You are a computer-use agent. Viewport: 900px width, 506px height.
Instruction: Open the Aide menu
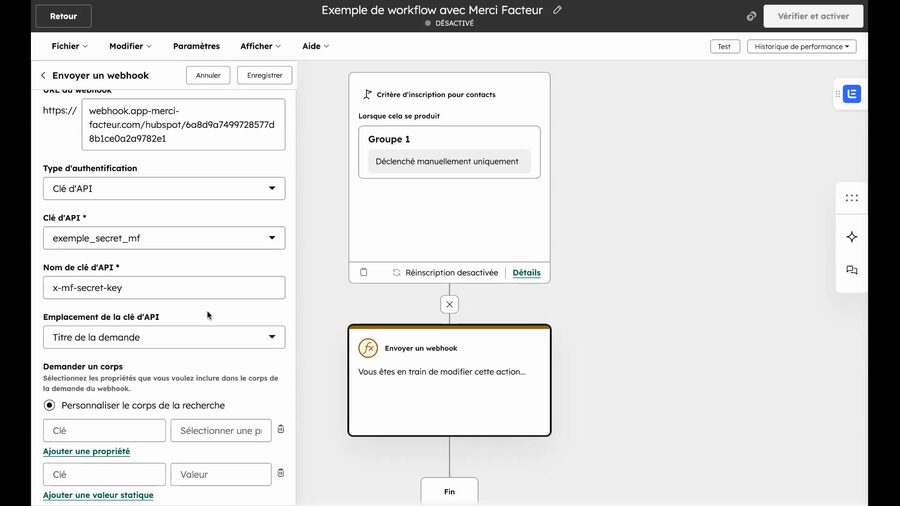[316, 46]
